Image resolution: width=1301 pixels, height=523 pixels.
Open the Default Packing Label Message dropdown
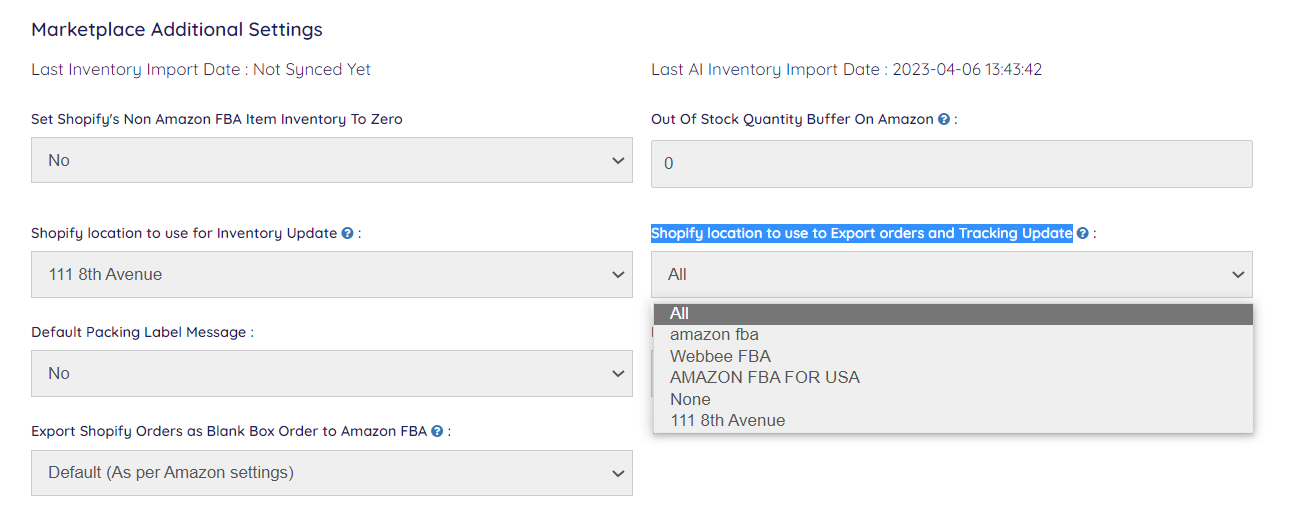click(331, 373)
